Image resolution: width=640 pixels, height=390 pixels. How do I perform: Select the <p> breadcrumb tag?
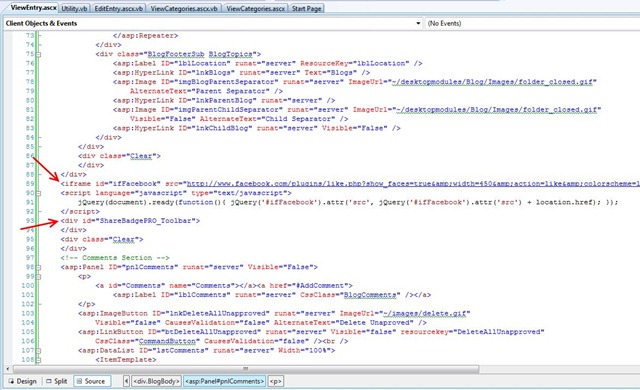(276, 381)
